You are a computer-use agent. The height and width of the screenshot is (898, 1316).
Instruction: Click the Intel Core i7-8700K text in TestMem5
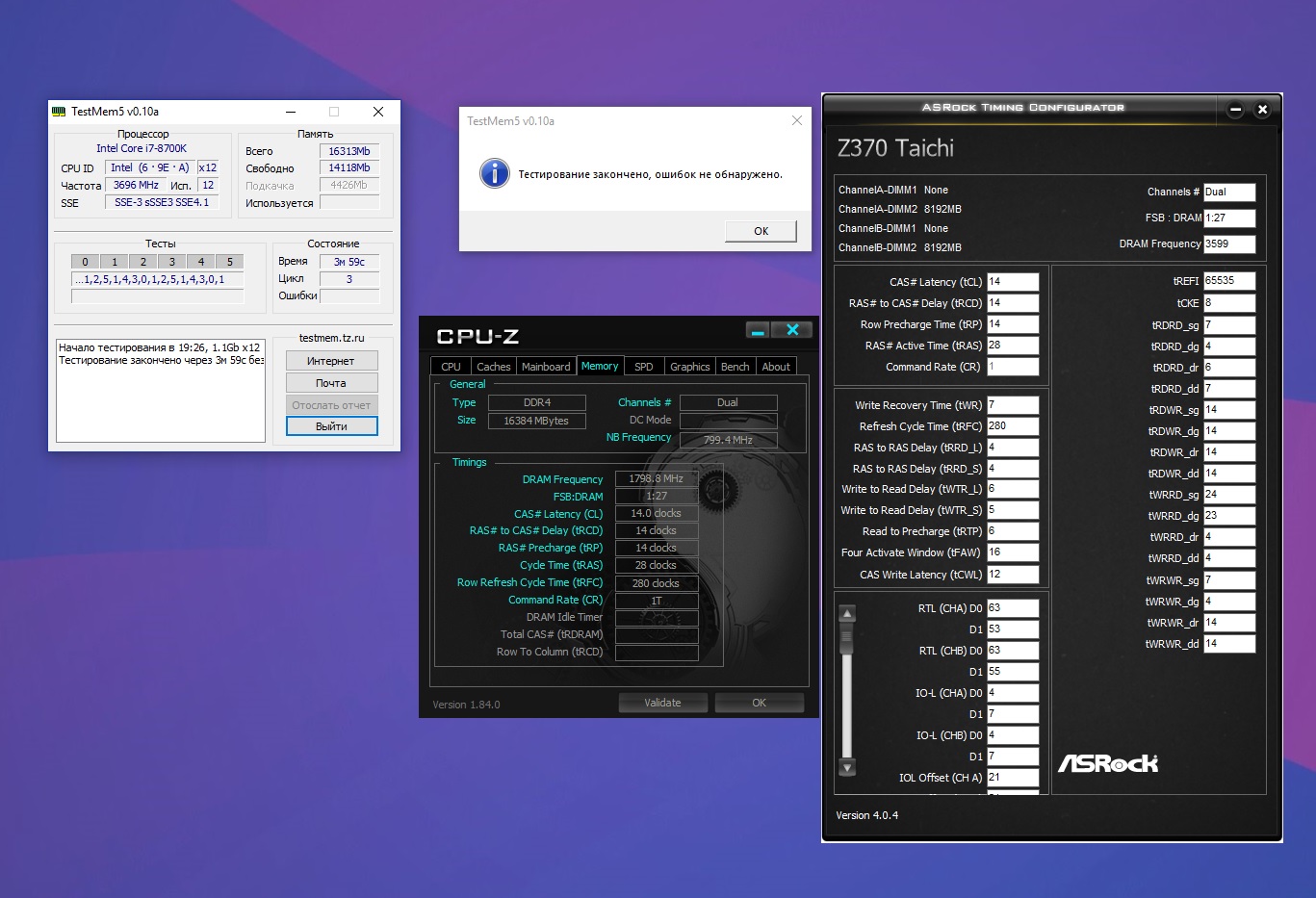pos(142,148)
